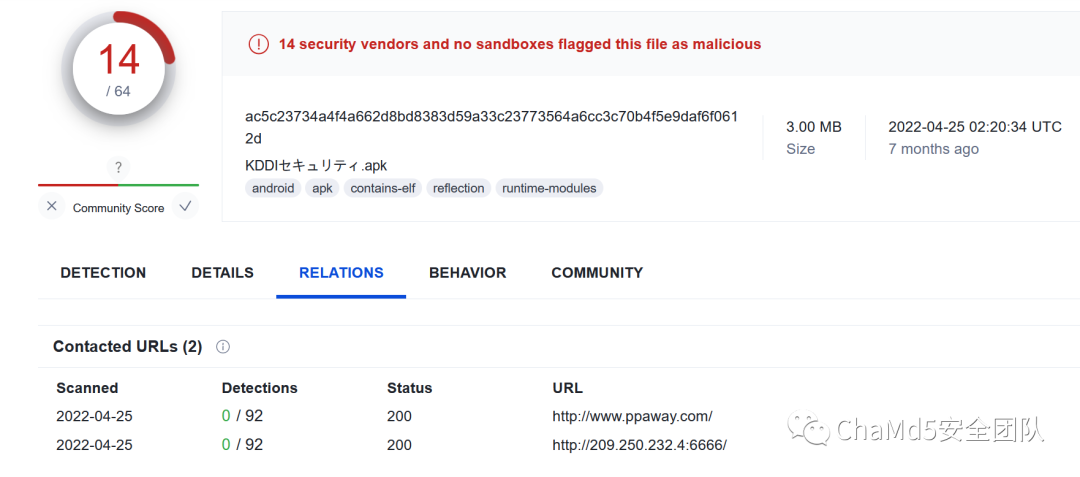Open the BEHAVIOR tab
This screenshot has height=477, width=1080.
click(x=467, y=273)
